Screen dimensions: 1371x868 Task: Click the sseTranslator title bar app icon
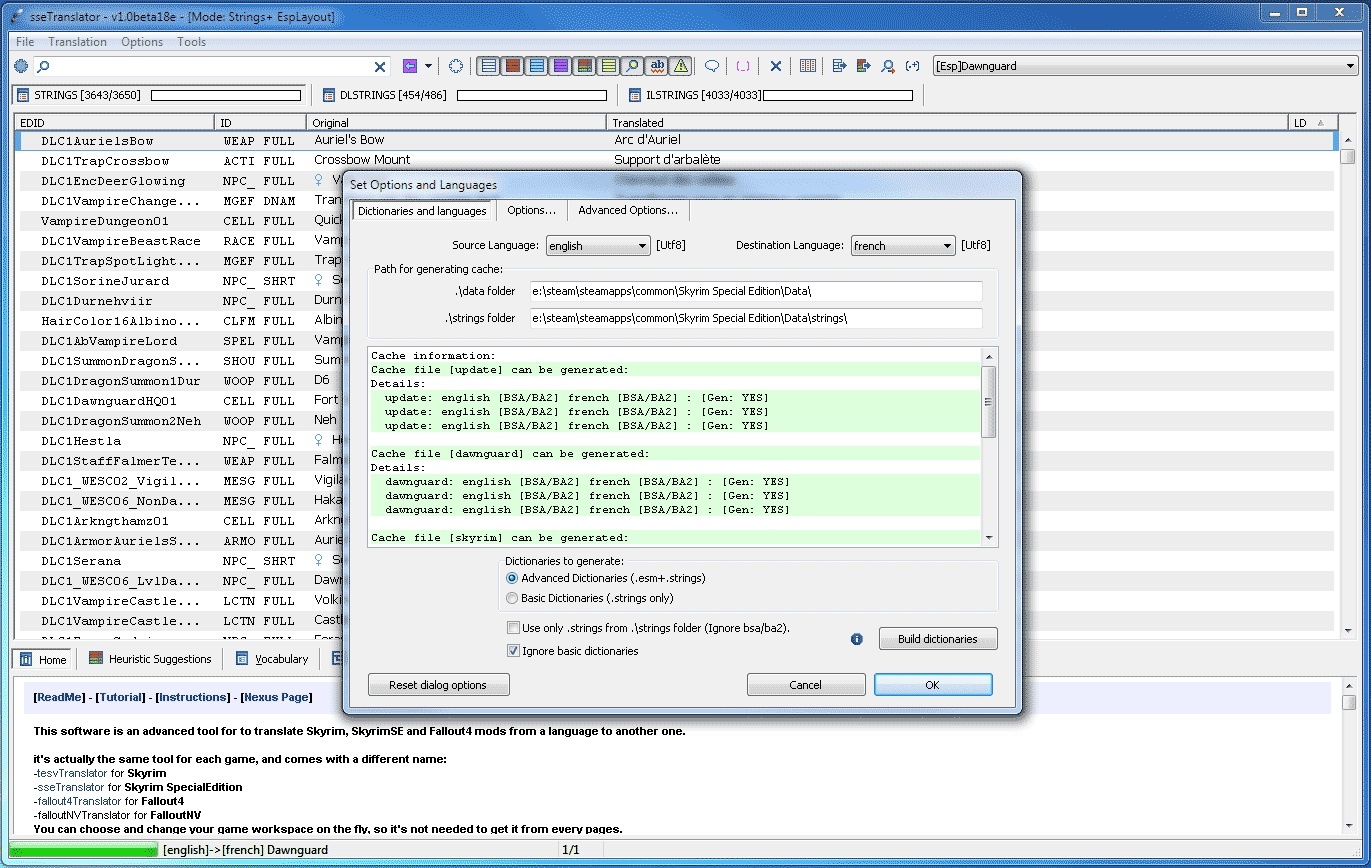(x=16, y=16)
